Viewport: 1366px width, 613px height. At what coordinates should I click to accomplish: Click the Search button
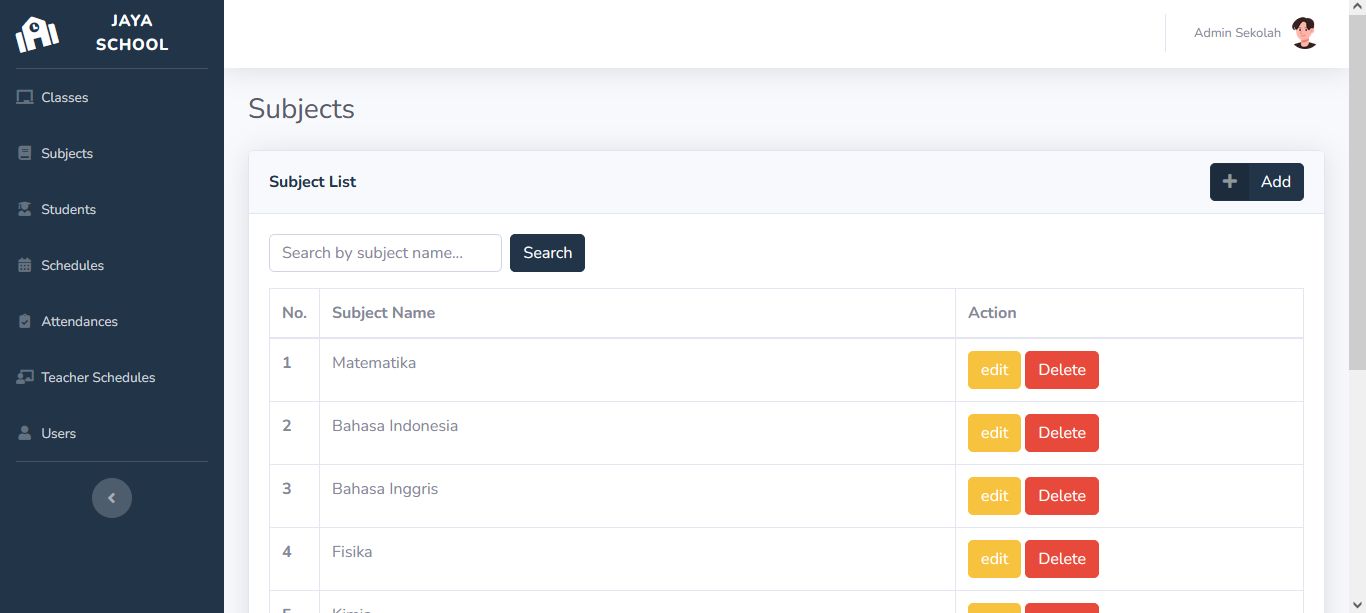click(x=547, y=253)
